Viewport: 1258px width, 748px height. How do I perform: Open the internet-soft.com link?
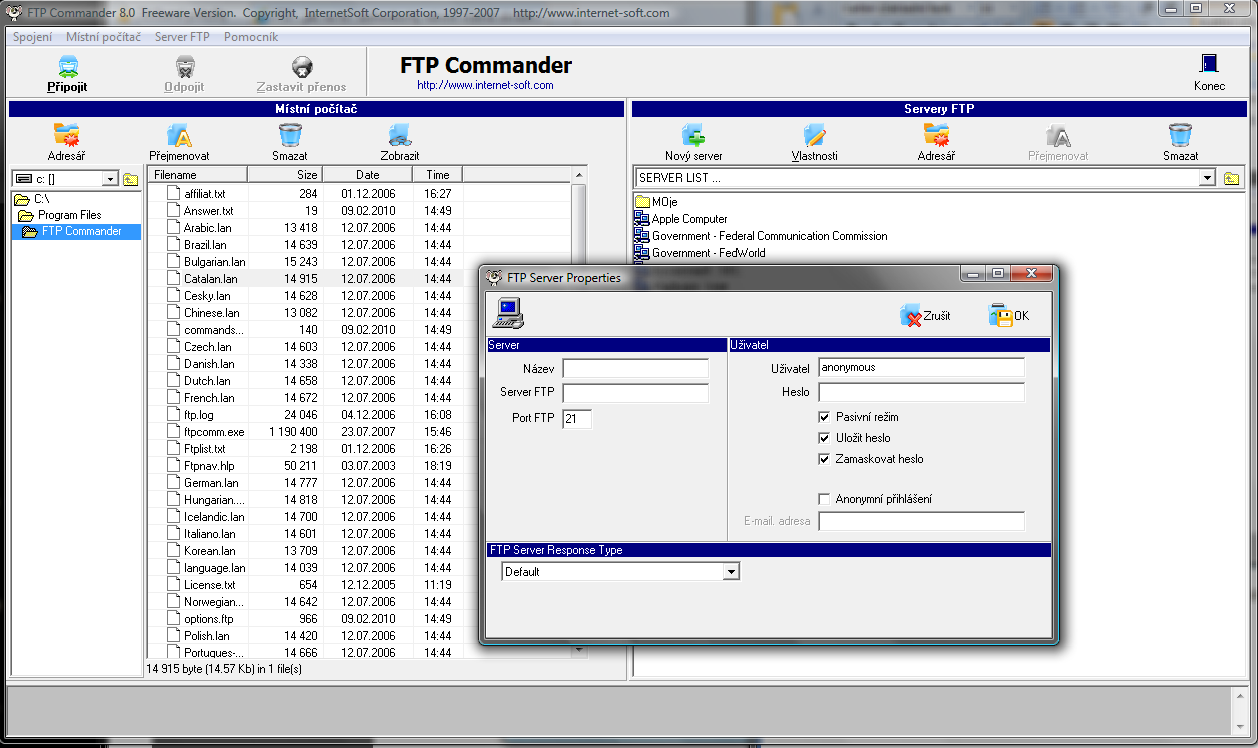485,85
